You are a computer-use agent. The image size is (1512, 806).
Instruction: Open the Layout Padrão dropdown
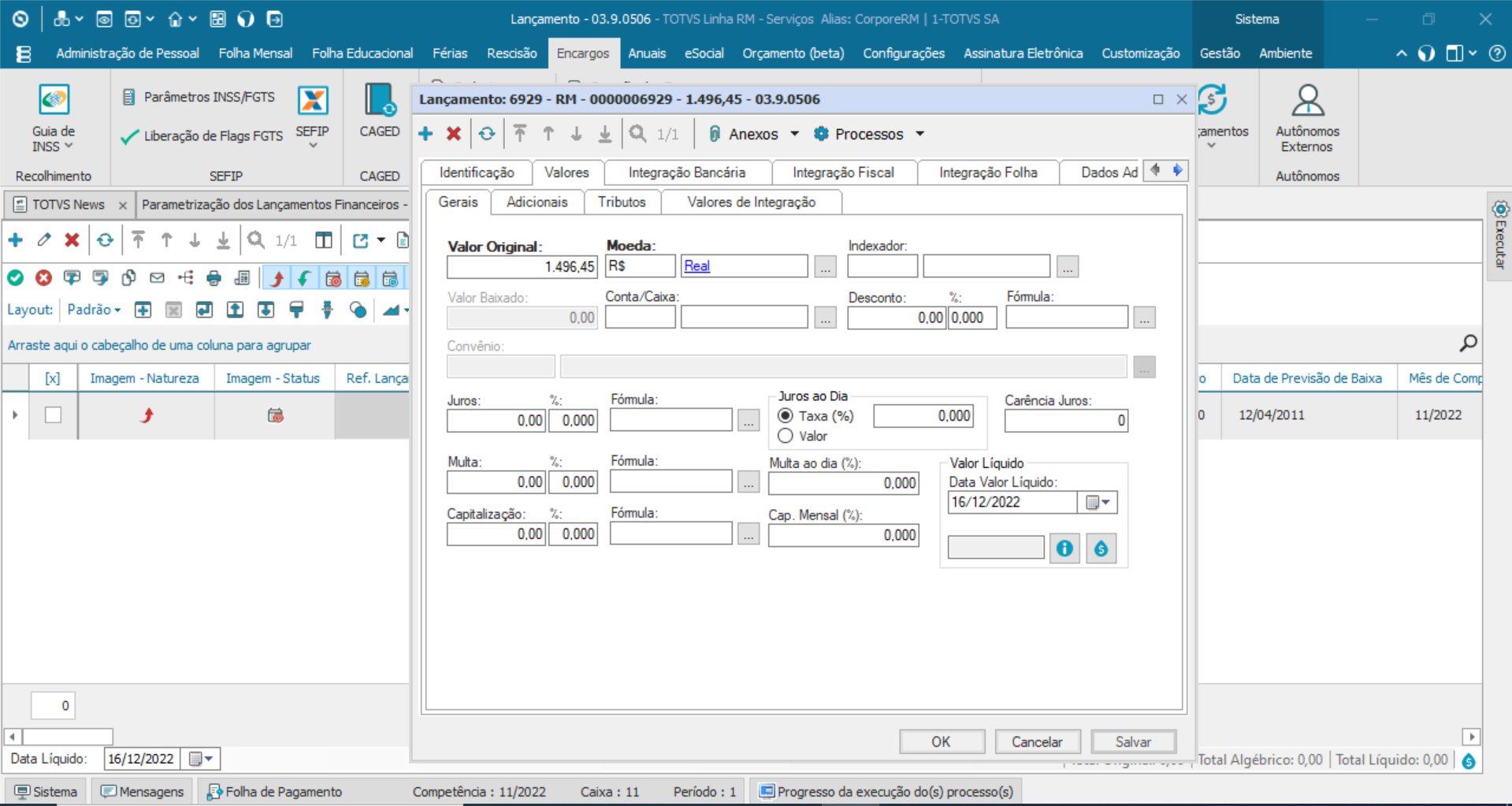point(94,310)
